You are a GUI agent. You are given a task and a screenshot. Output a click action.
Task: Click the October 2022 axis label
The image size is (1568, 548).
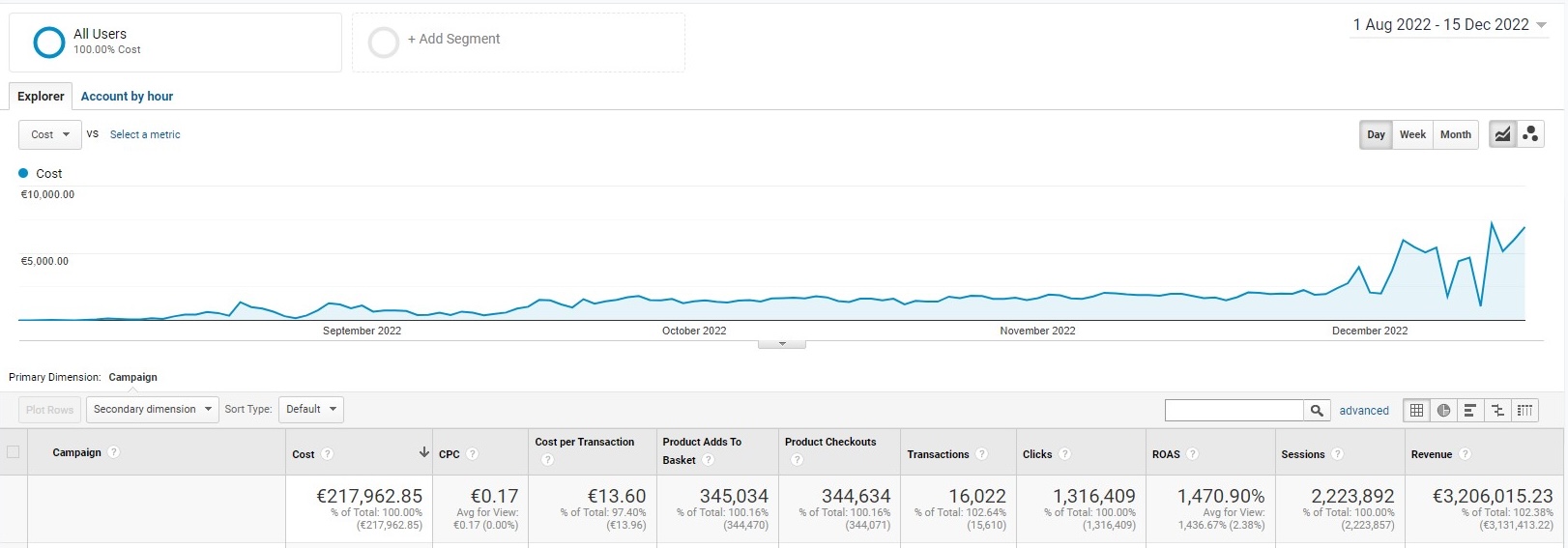pyautogui.click(x=694, y=331)
